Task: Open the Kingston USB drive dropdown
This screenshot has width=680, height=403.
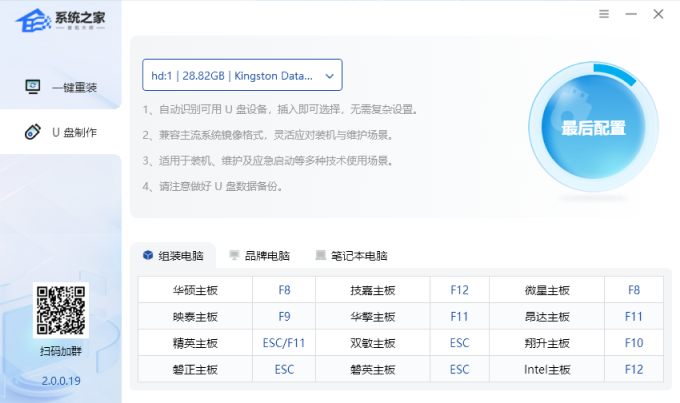Action: 242,75
